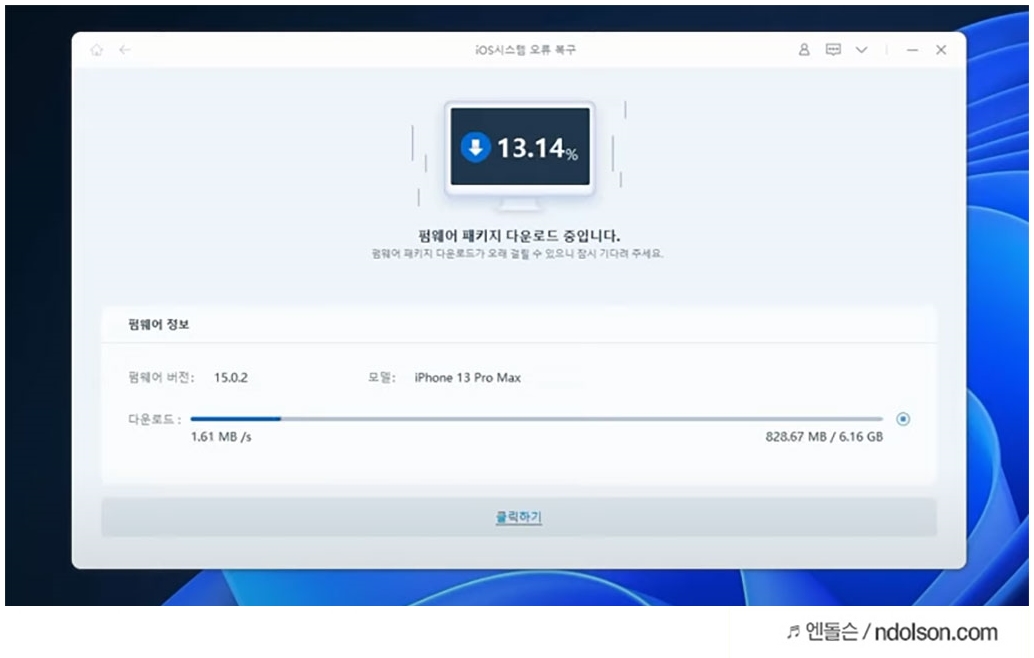Pause download via circular stop icon

point(903,419)
